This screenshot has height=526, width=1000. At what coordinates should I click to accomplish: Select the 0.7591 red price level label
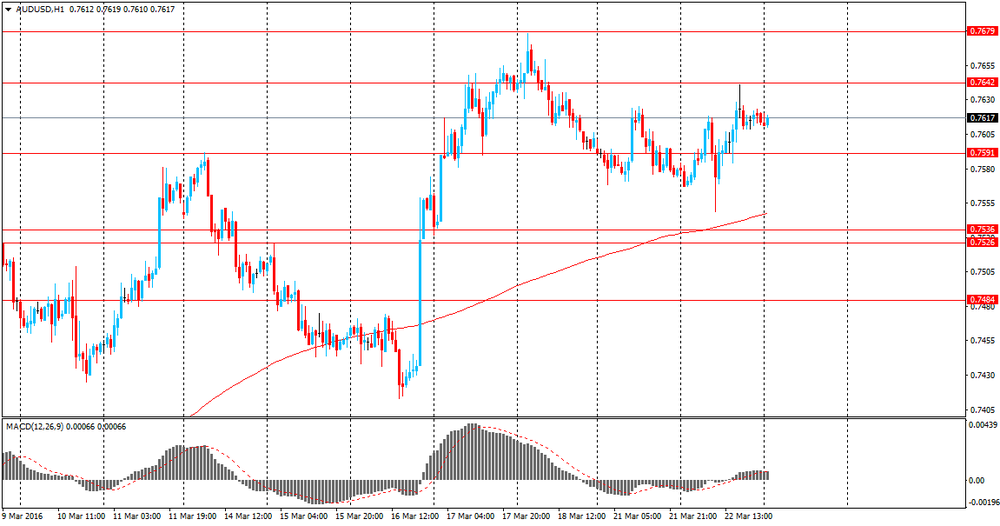[x=983, y=153]
